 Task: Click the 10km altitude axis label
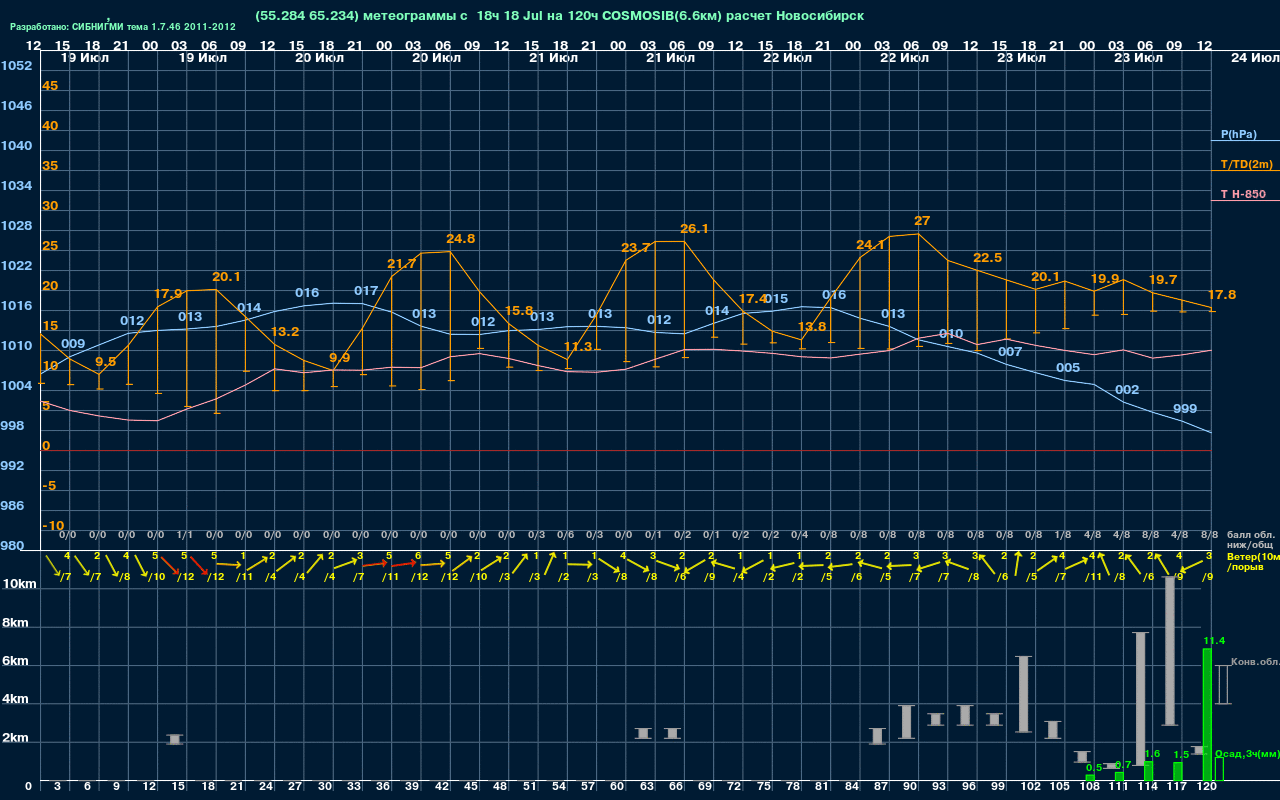tap(19, 584)
